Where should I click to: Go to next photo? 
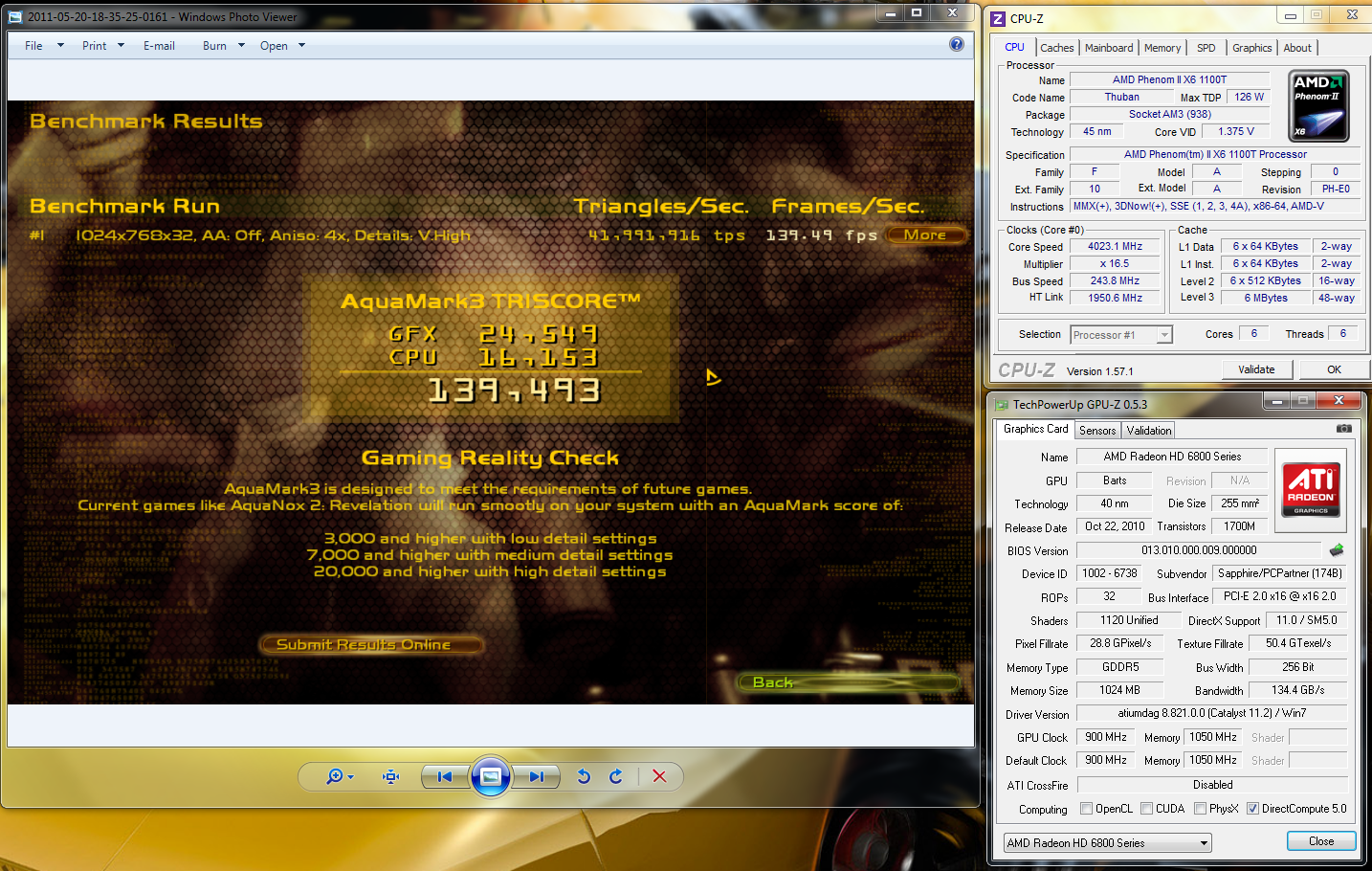click(536, 776)
